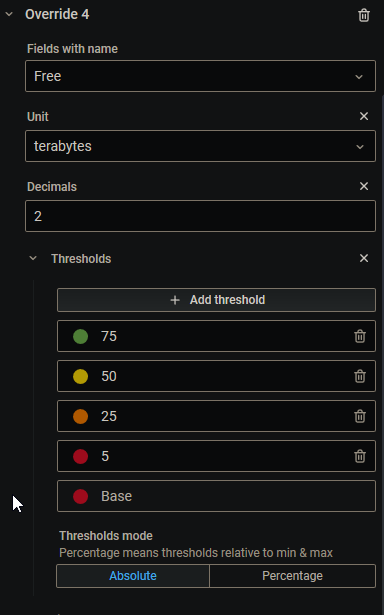The width and height of the screenshot is (384, 615).
Task: Delete the 75 threshold
Action: click(360, 336)
